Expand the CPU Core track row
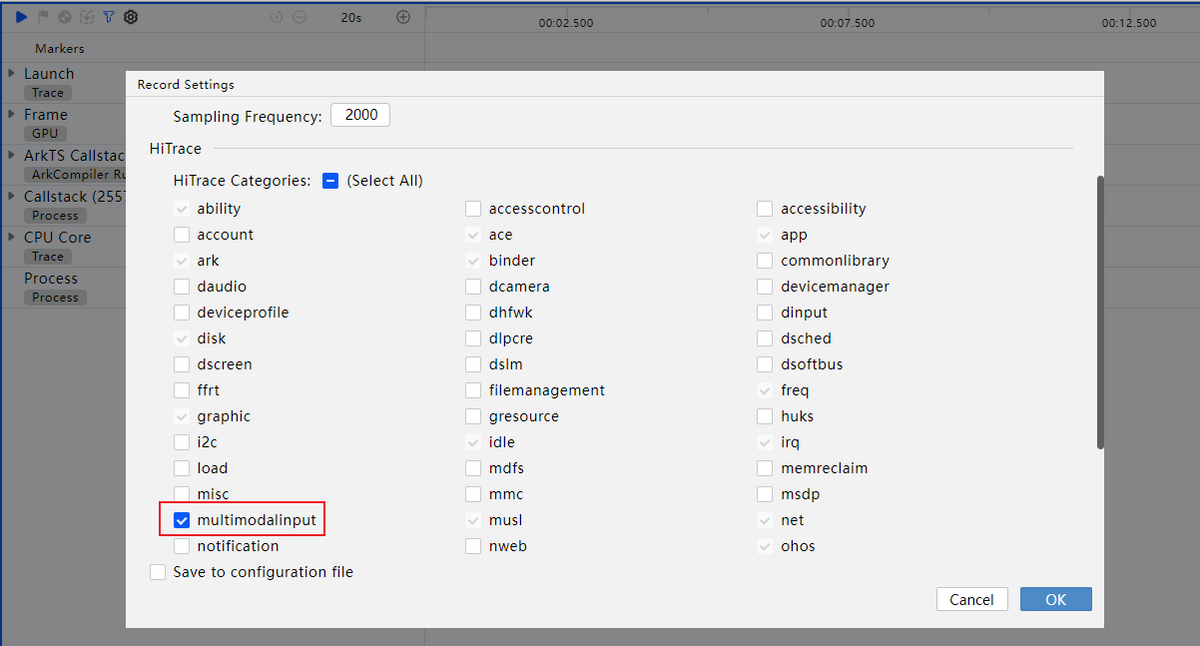This screenshot has height=646, width=1200. tap(10, 238)
